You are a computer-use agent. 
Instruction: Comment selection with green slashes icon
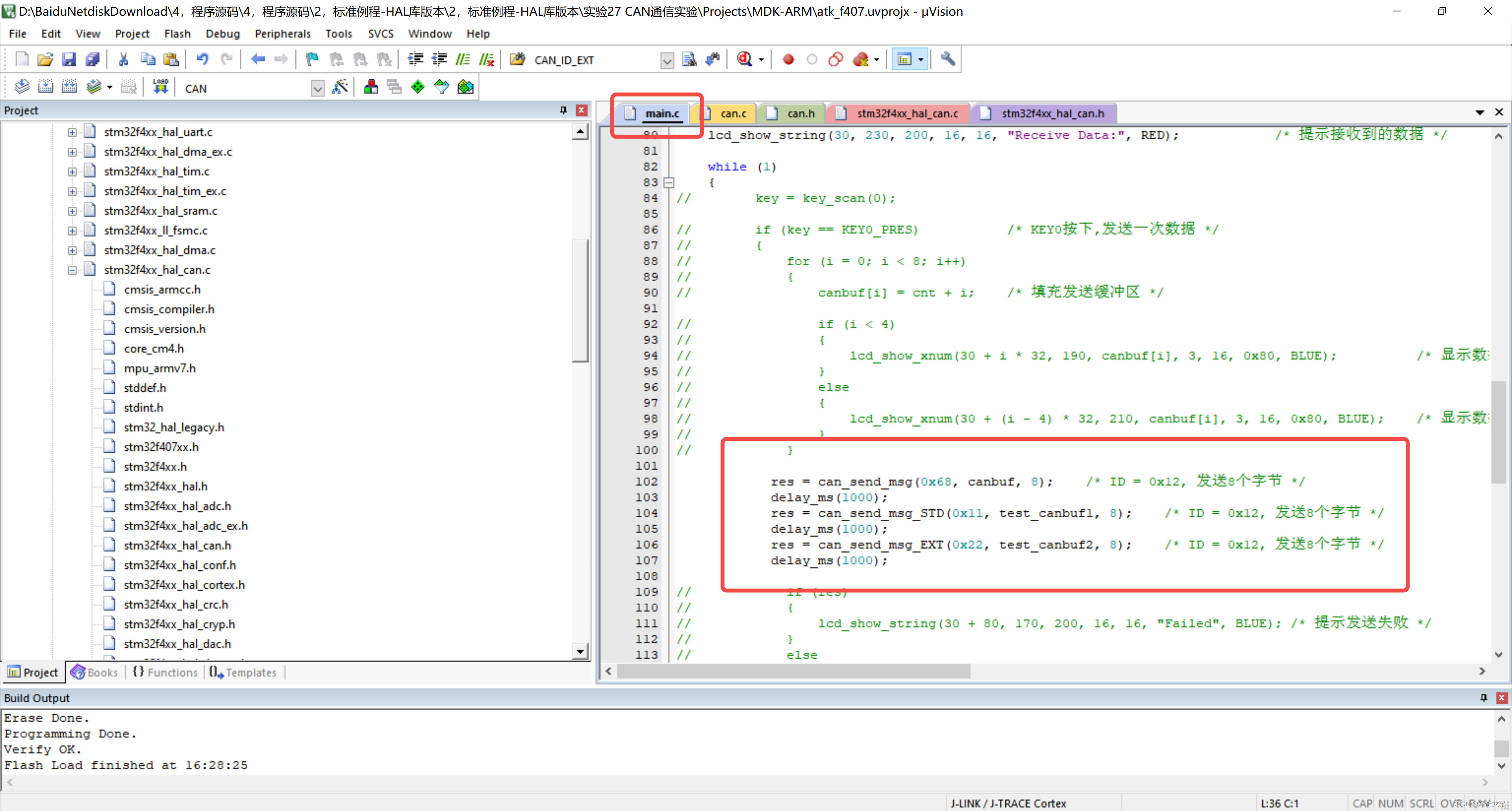point(463,59)
